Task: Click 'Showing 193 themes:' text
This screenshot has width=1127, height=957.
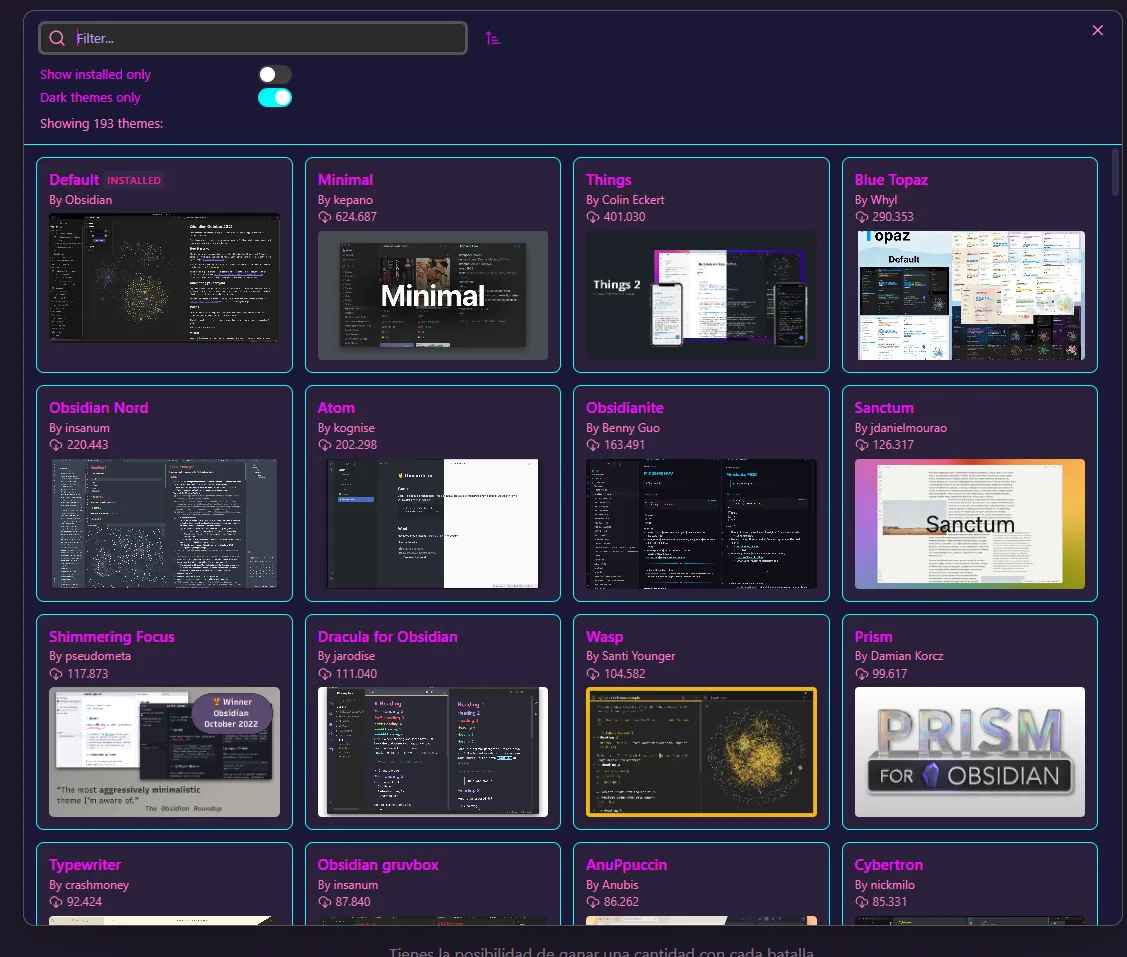Action: tap(101, 123)
